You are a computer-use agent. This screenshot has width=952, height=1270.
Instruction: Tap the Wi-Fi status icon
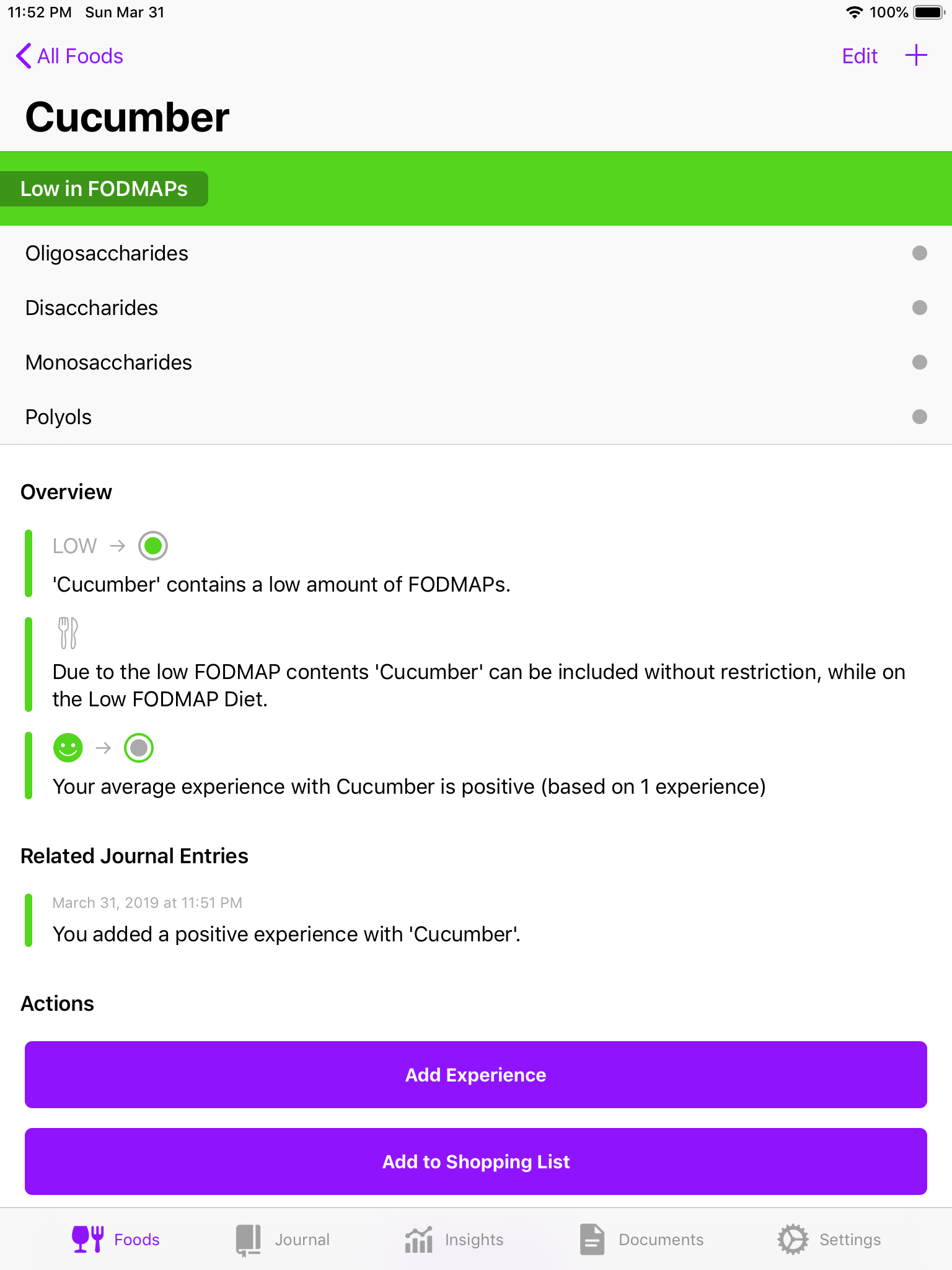pyautogui.click(x=854, y=12)
